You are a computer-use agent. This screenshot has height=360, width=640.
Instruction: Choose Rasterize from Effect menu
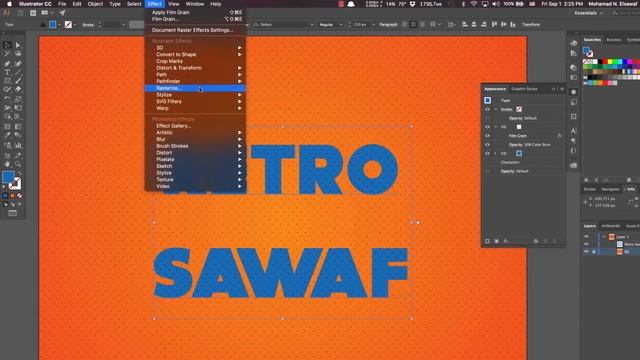[x=195, y=88]
